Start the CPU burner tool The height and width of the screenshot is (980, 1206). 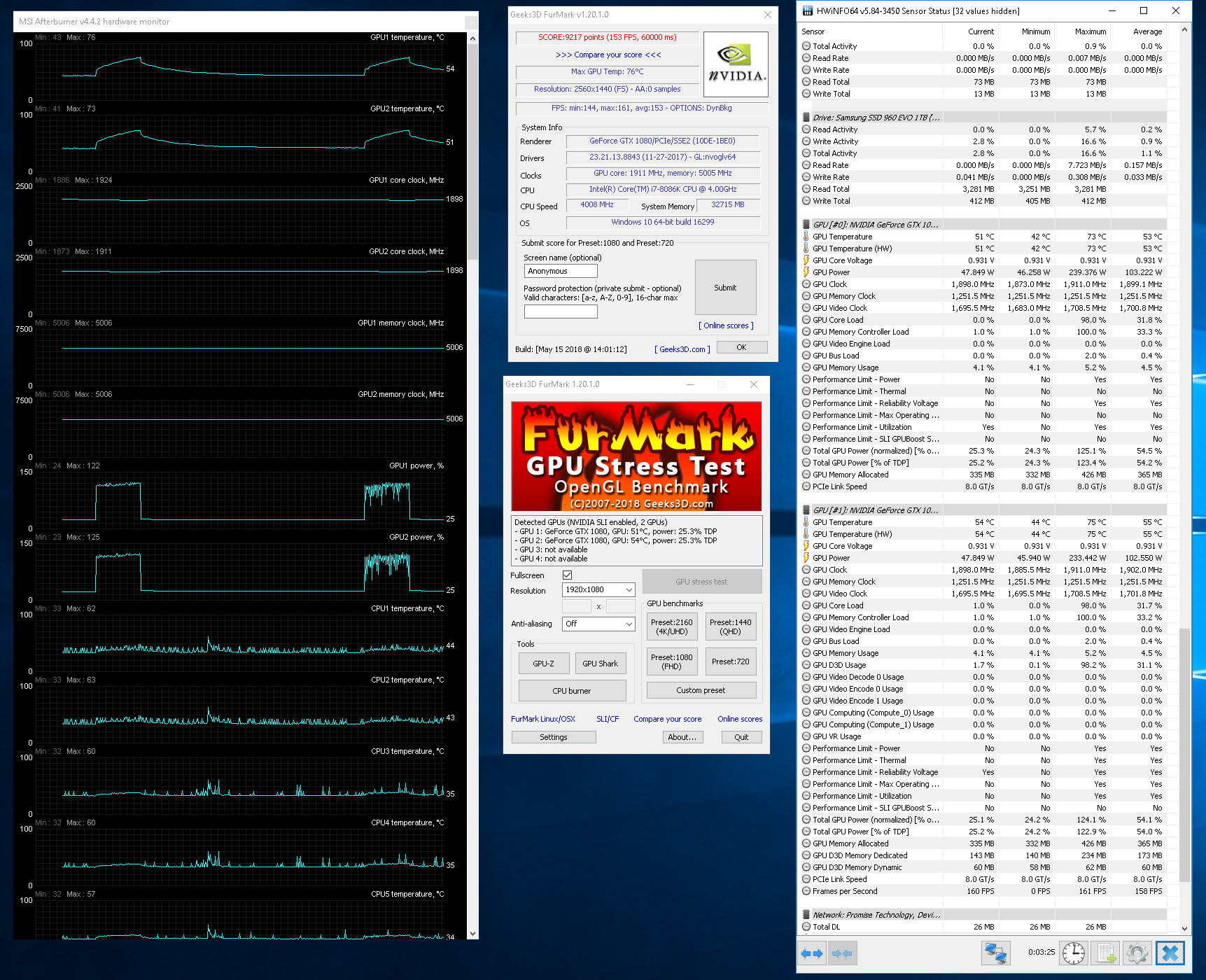pos(572,691)
